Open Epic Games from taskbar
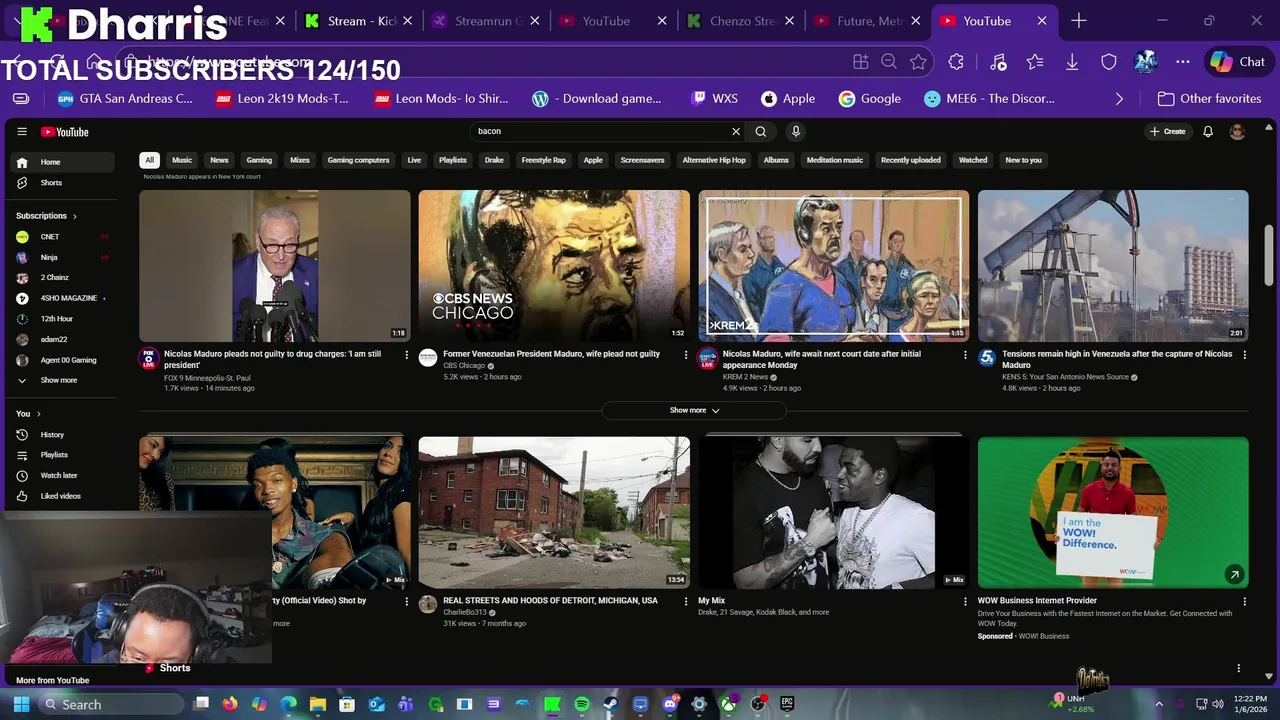The image size is (1280, 720). [788, 704]
